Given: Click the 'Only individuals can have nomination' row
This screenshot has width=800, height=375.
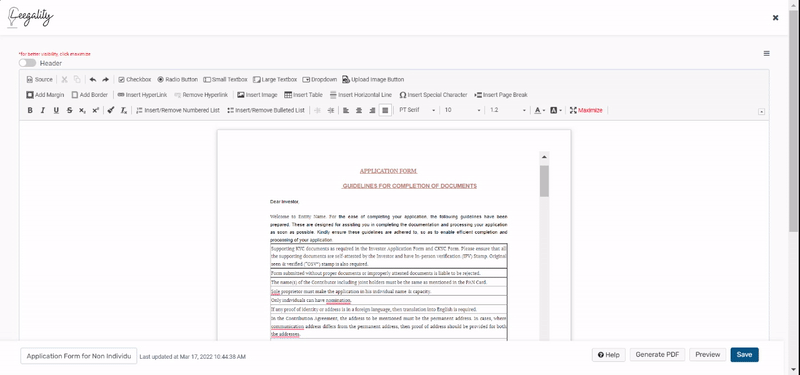Looking at the screenshot, I should pos(389,301).
